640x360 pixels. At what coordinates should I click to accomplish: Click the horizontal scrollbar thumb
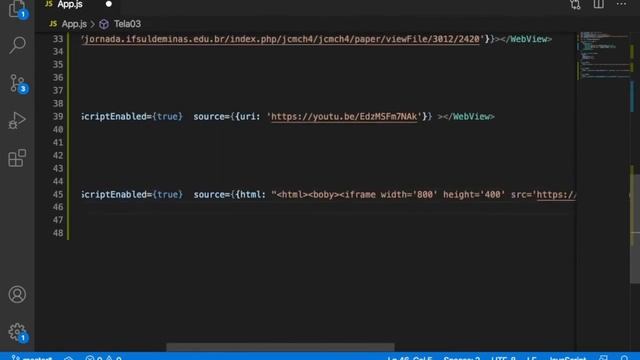coord(280,347)
